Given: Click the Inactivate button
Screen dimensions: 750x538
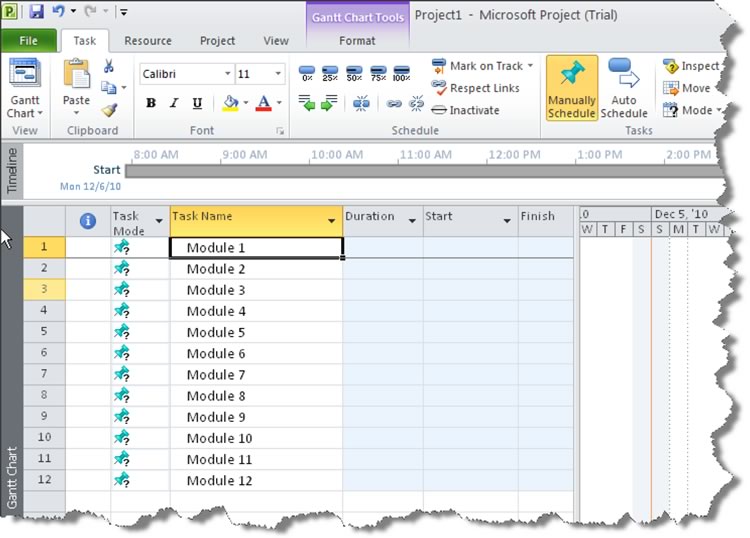Looking at the screenshot, I should 466,110.
